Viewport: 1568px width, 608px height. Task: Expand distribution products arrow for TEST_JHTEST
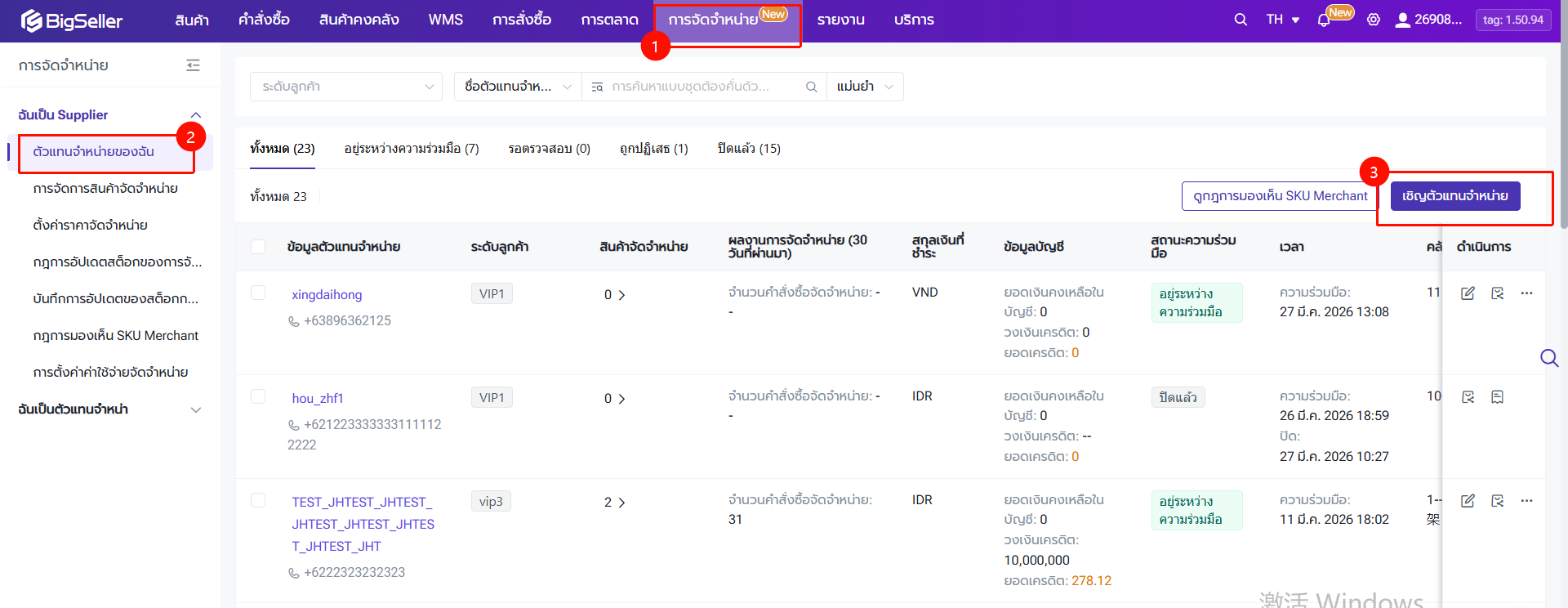pos(621,503)
